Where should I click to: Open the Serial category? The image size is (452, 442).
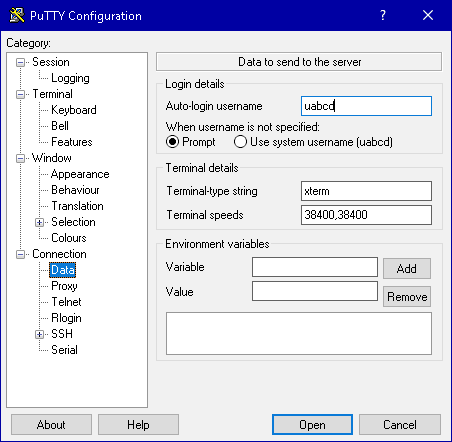click(x=64, y=350)
